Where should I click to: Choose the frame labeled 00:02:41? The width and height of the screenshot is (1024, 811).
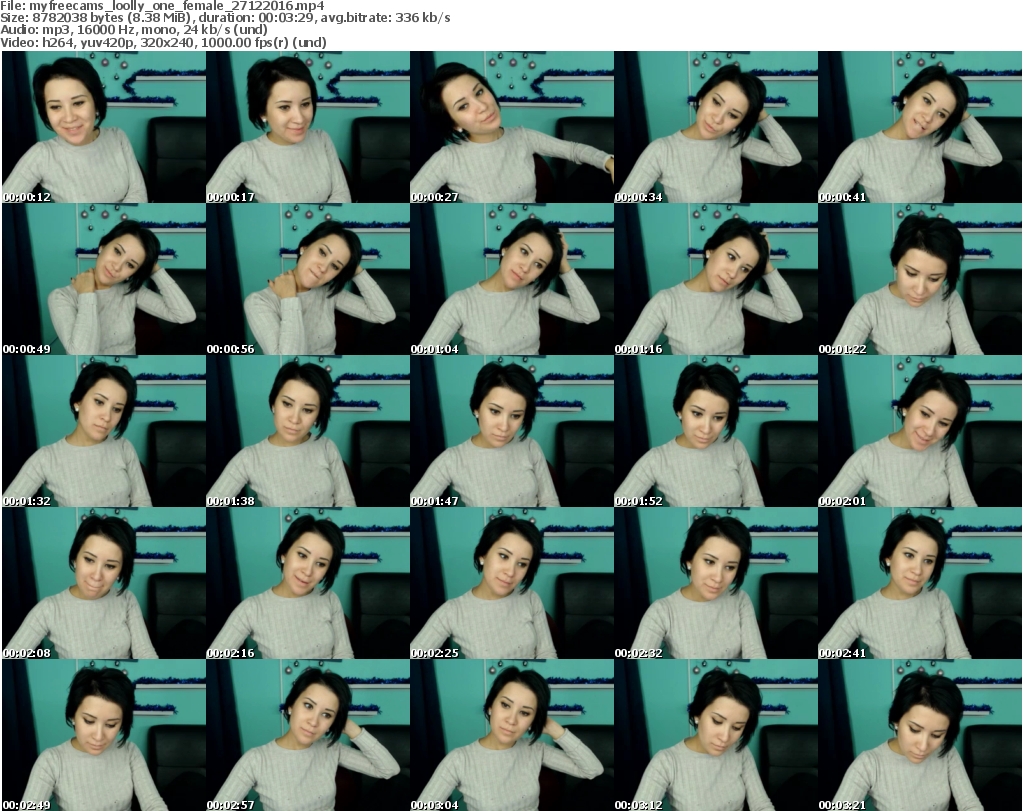coord(920,583)
